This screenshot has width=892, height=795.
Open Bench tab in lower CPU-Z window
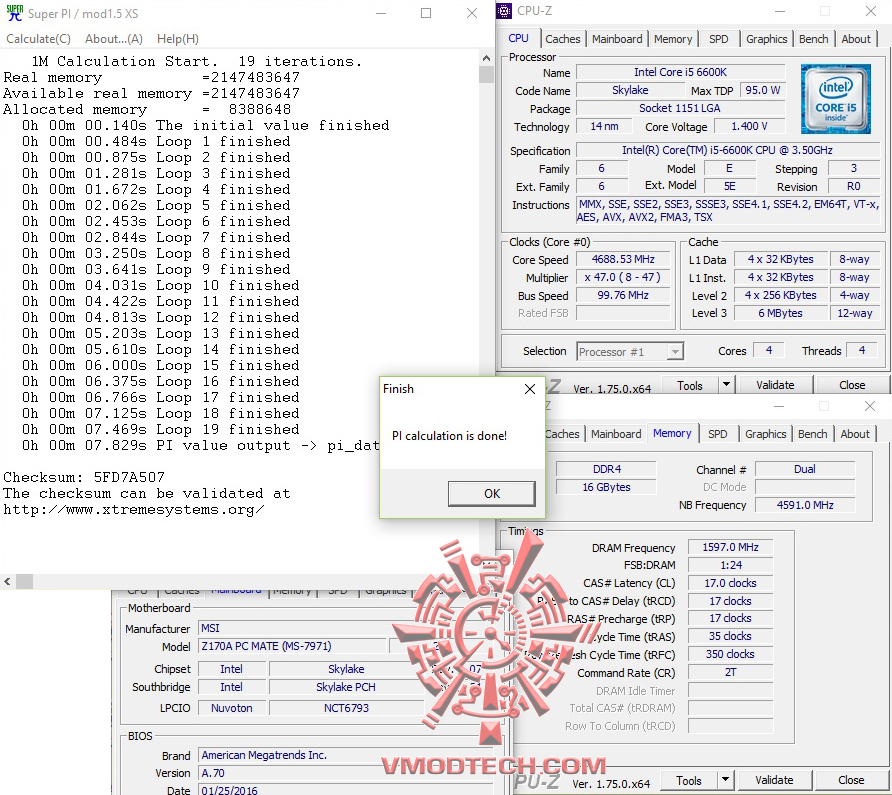click(812, 434)
